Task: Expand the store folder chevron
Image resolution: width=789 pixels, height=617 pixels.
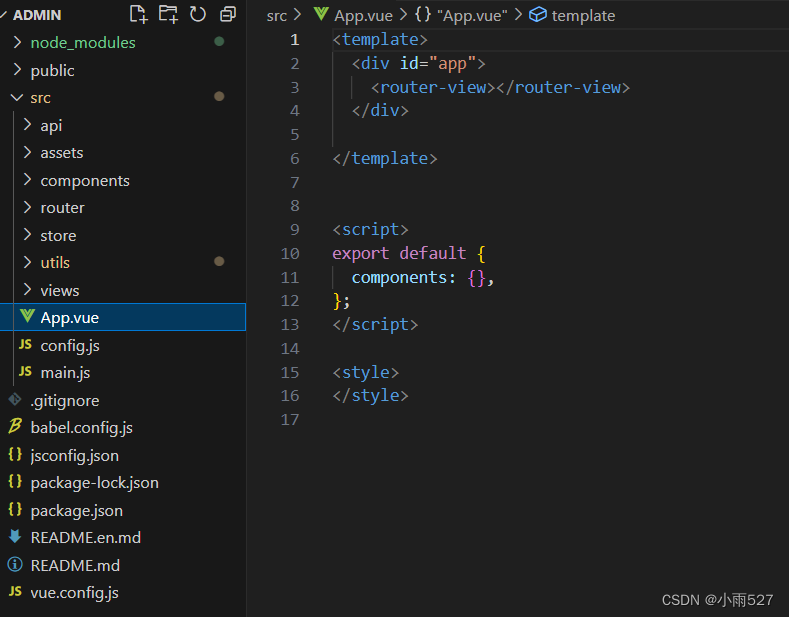Action: tap(27, 235)
